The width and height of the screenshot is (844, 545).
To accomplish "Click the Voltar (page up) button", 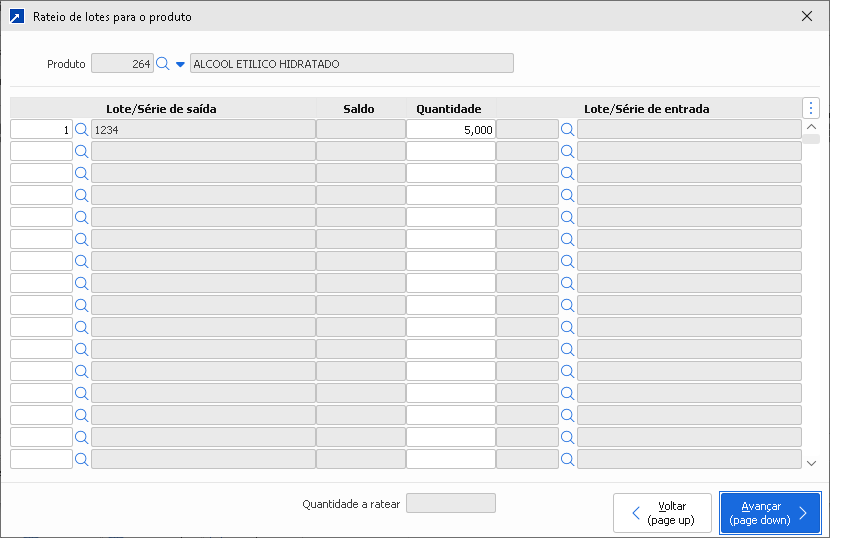I will coord(662,513).
